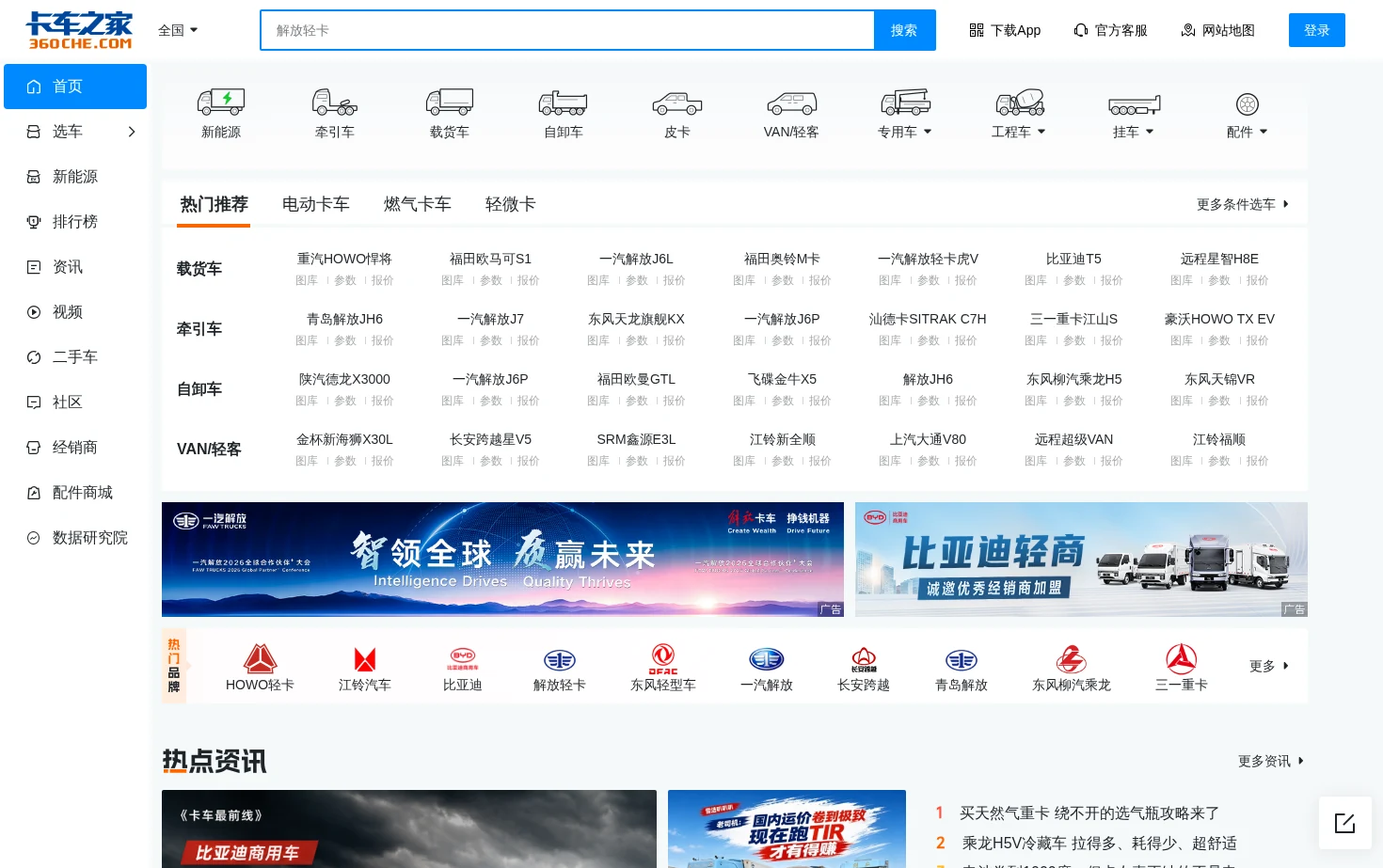The height and width of the screenshot is (868, 1383).
Task: Open the 卡车最前线 news thumbnail
Action: [409, 829]
